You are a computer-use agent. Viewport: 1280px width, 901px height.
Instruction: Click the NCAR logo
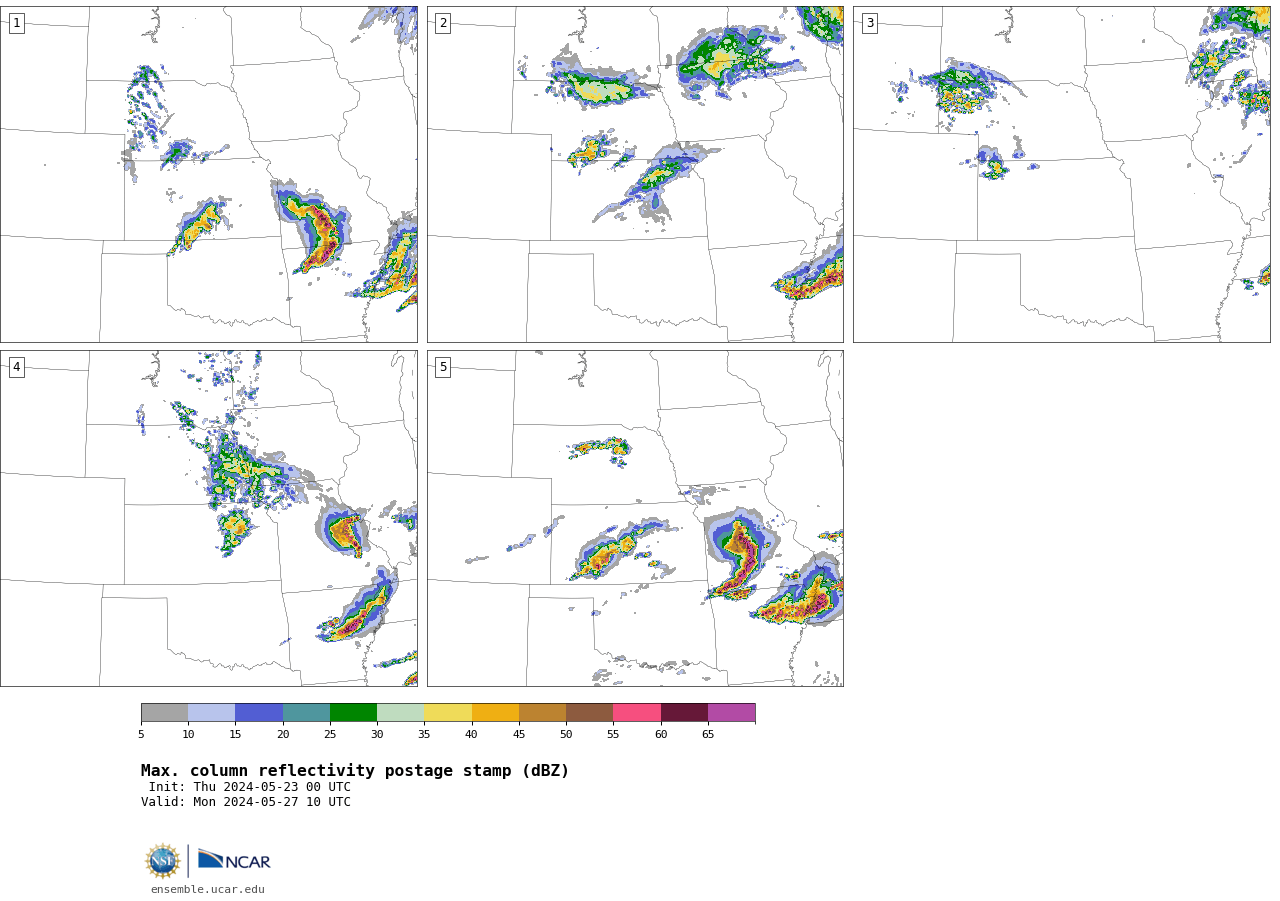click(x=234, y=860)
